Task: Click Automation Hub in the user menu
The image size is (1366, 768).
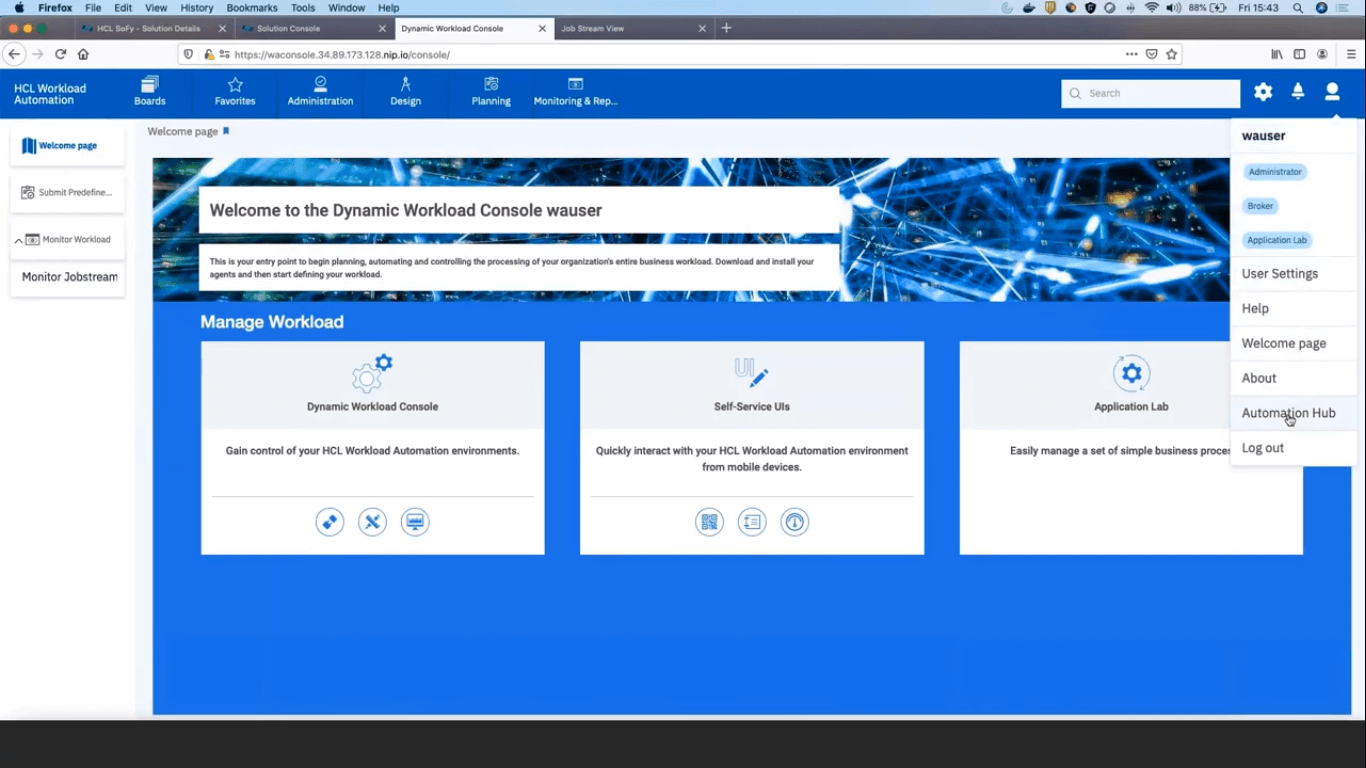Action: (x=1288, y=412)
